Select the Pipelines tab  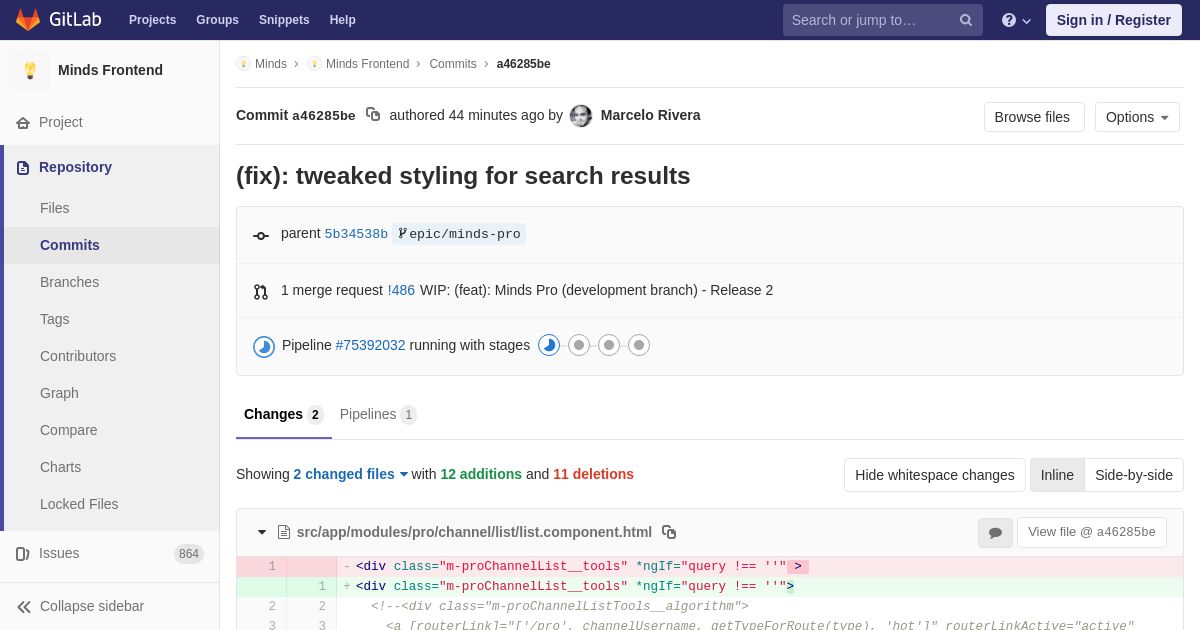(378, 414)
